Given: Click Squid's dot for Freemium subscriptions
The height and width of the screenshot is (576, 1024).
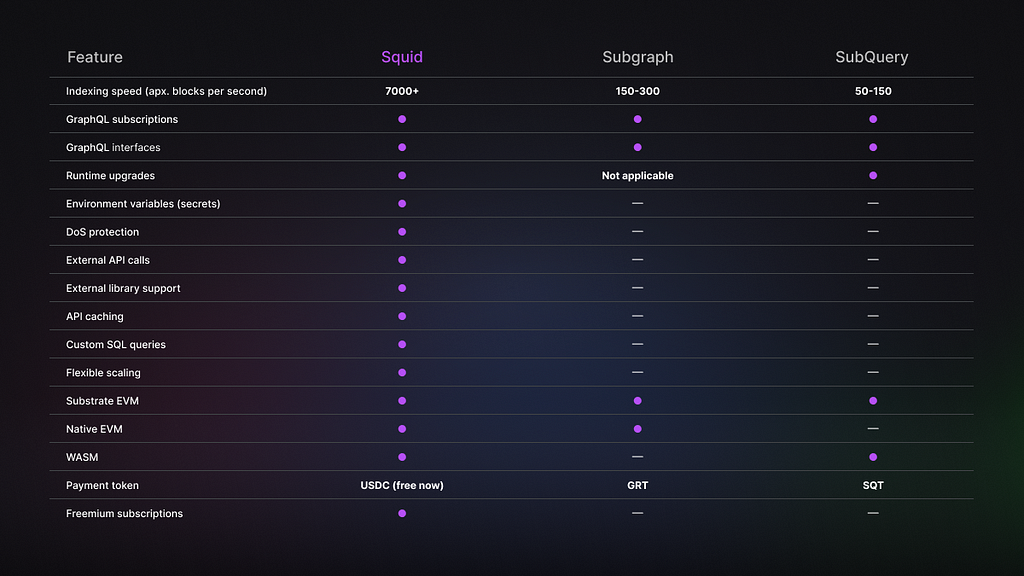Looking at the screenshot, I should 402,513.
